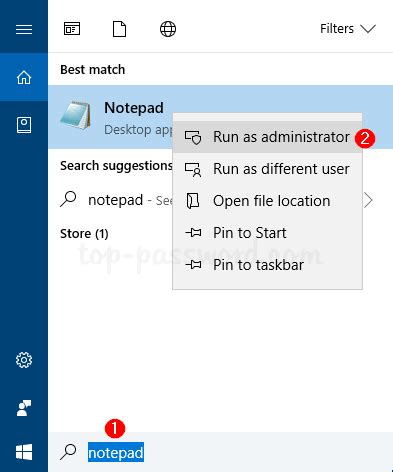Open the Notebook sidebar icon
This screenshot has height=472, width=393.
[x=24, y=125]
